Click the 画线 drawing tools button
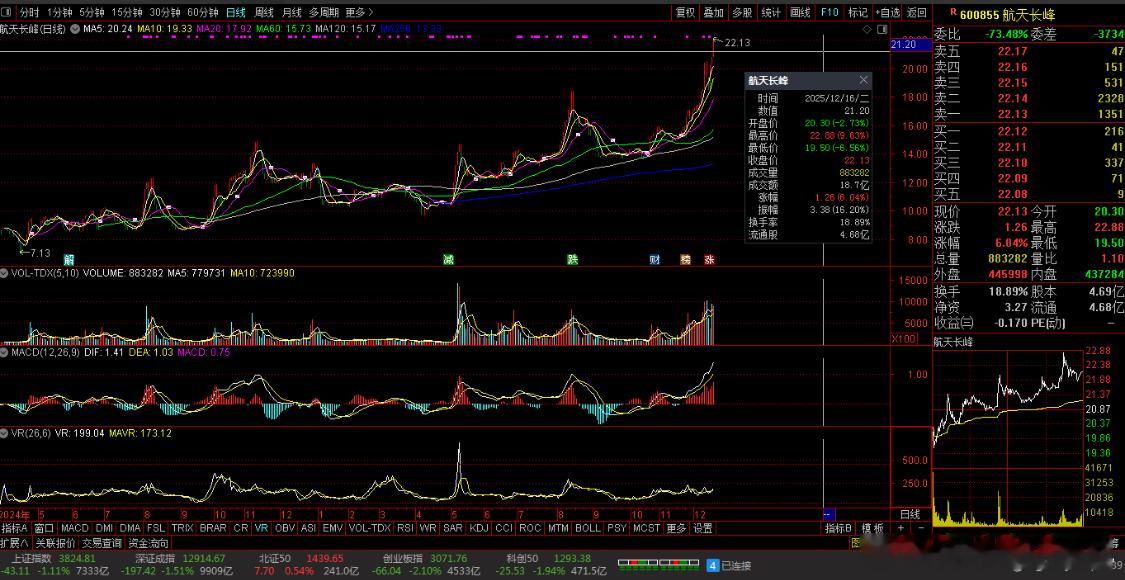This screenshot has width=1125, height=580. pyautogui.click(x=800, y=12)
